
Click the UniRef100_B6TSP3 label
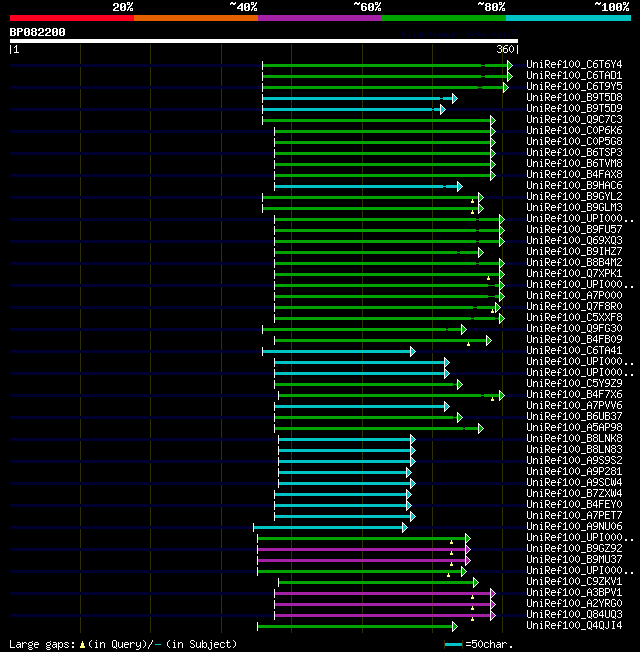click(x=574, y=153)
